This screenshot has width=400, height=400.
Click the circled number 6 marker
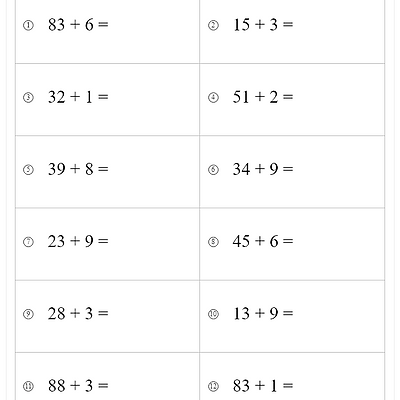pyautogui.click(x=213, y=170)
